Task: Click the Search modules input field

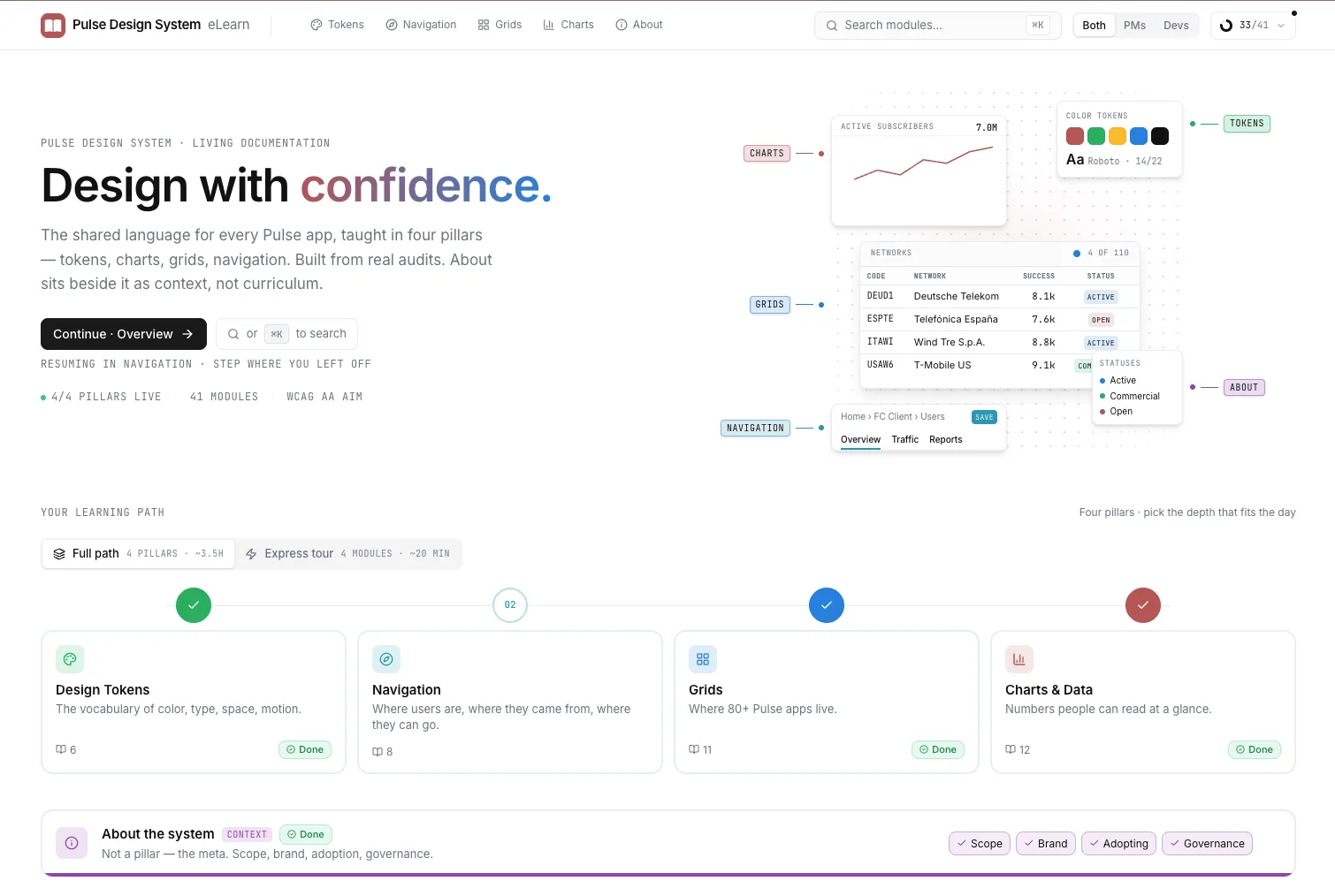Action: (x=937, y=26)
